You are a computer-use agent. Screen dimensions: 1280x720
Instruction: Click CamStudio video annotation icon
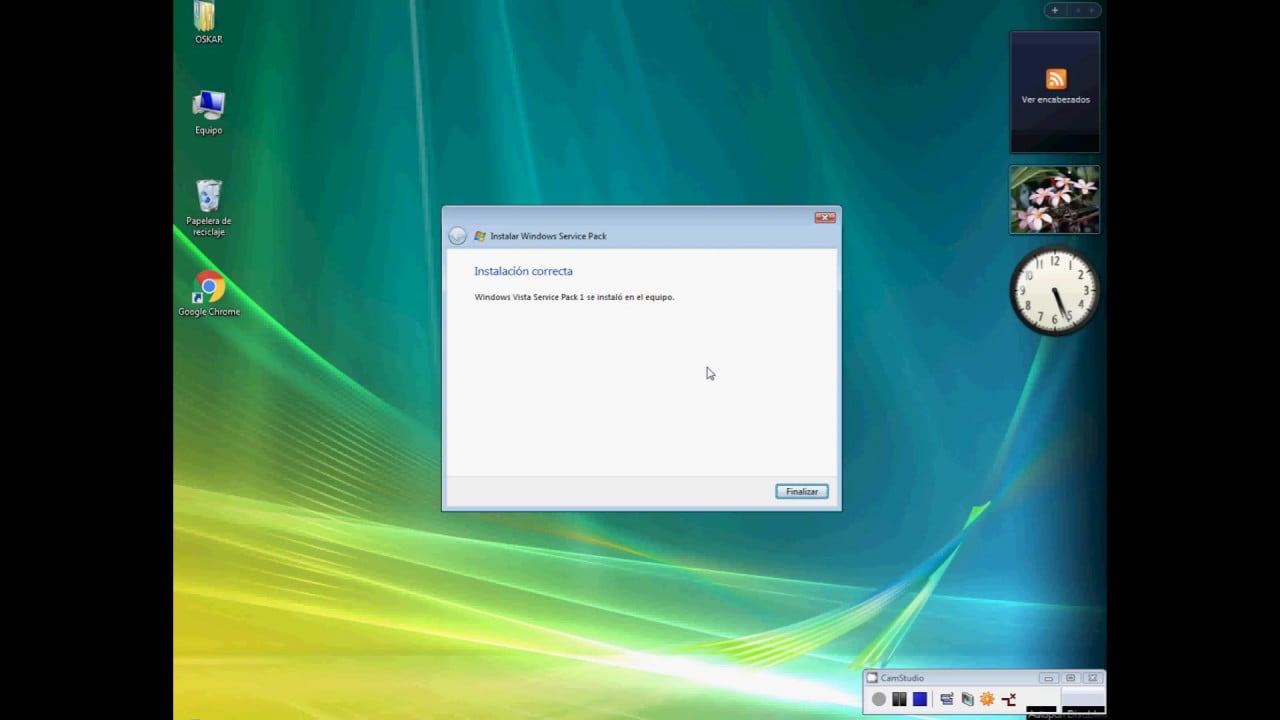(967, 699)
